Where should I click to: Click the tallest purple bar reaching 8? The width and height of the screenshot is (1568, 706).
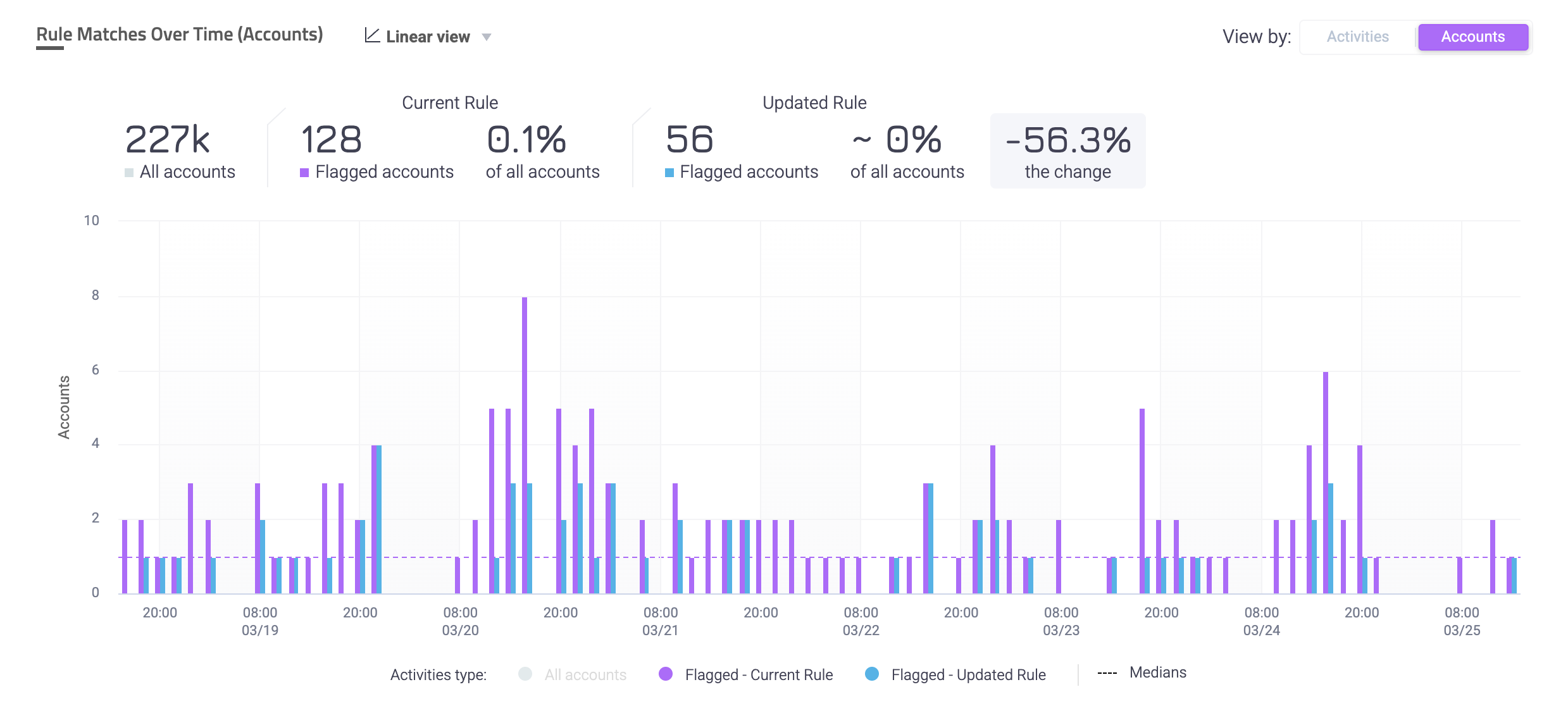click(x=525, y=443)
